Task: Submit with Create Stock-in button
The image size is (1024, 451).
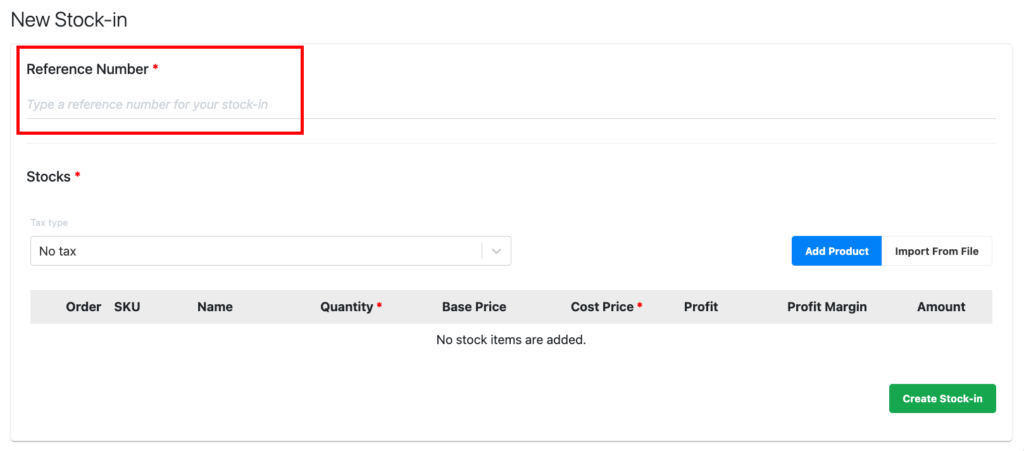Action: (x=942, y=399)
